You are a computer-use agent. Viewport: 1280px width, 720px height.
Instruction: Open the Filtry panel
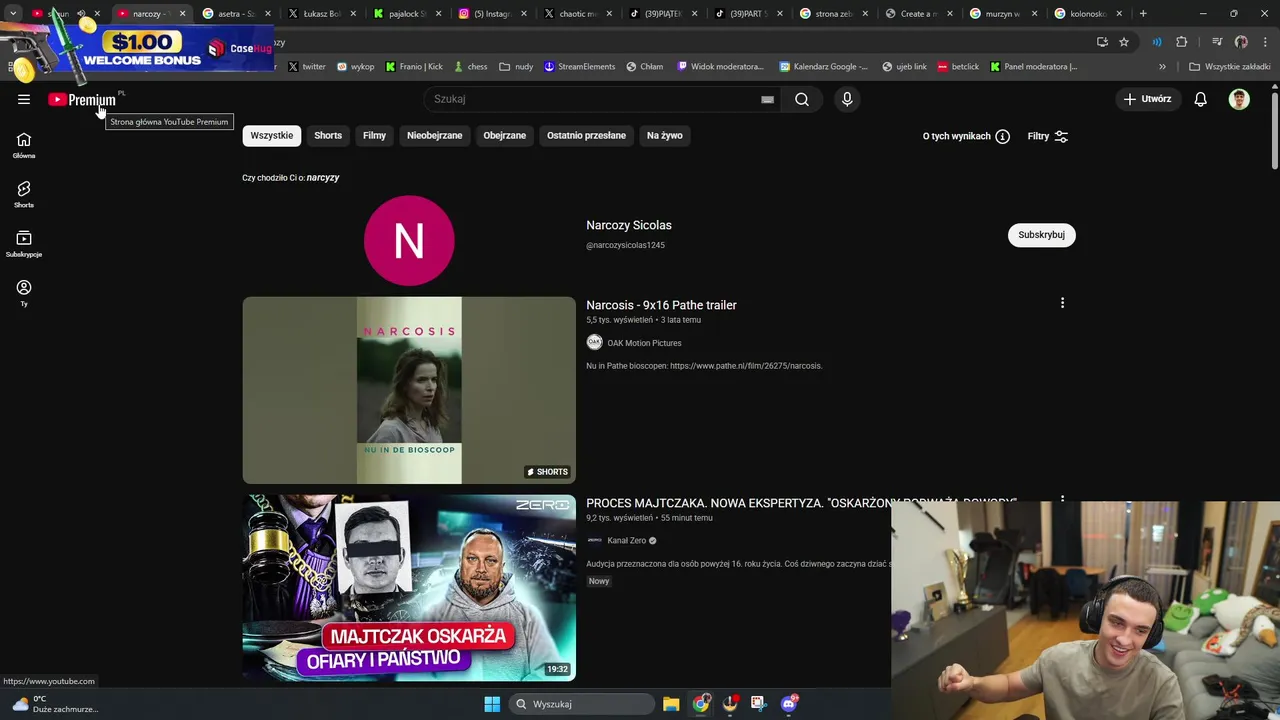(1048, 136)
